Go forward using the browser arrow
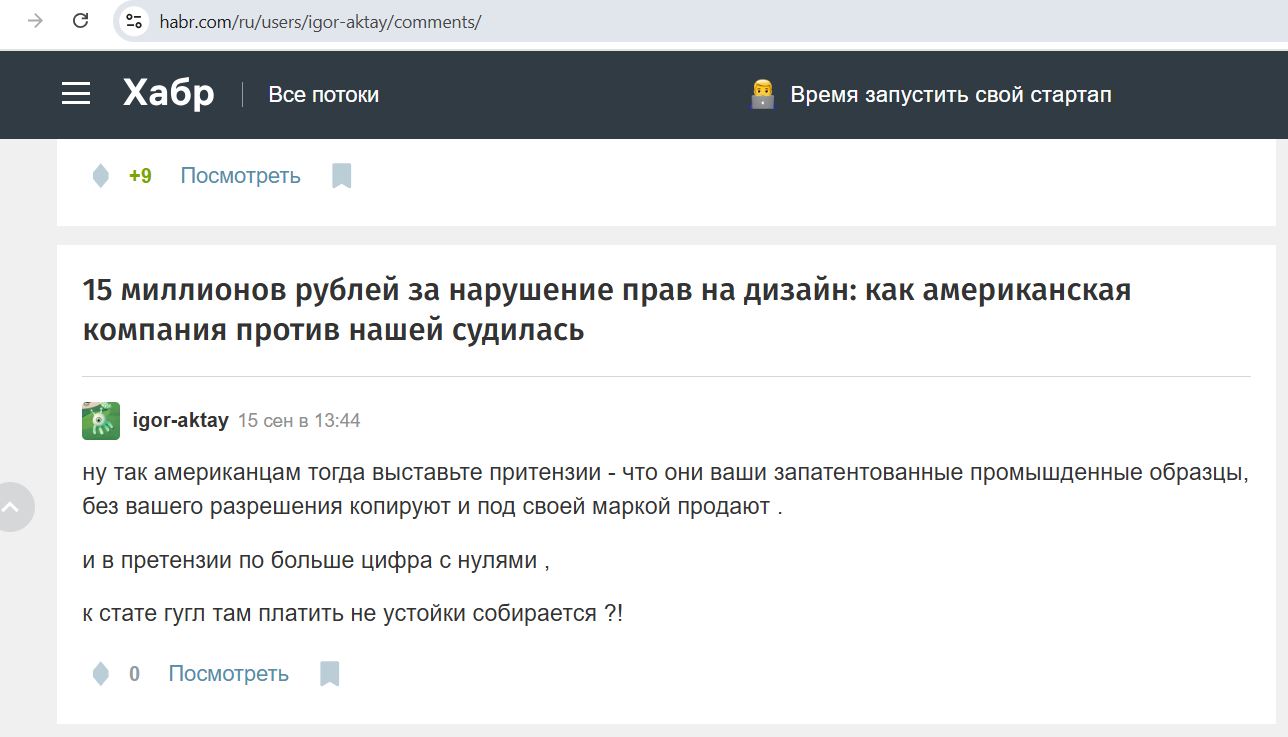 point(35,21)
